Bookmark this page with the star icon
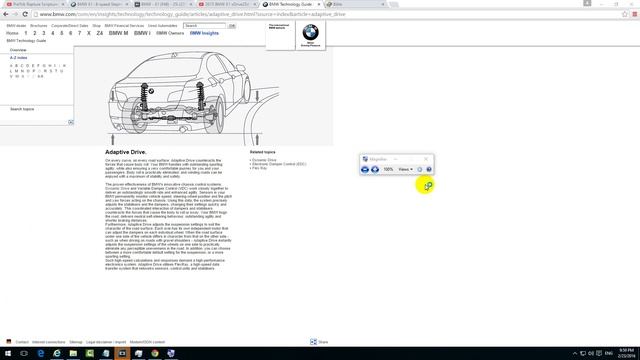The image size is (640, 360). tap(624, 14)
